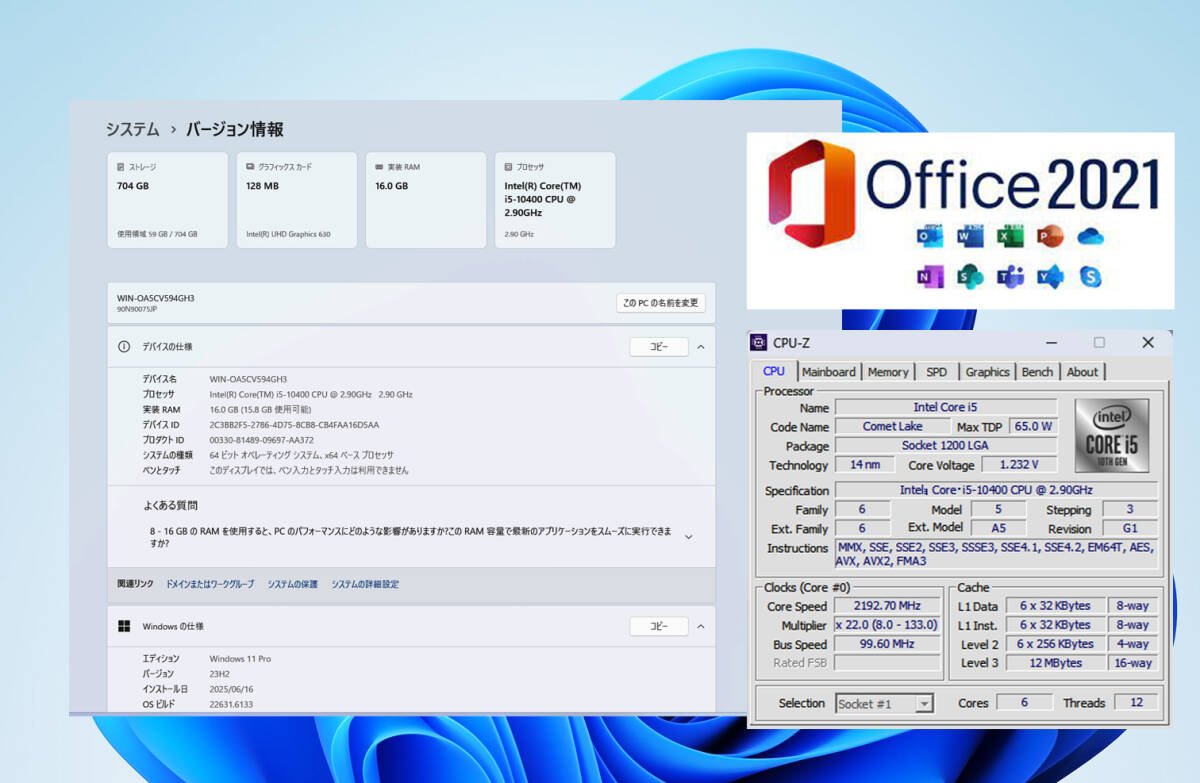Screen dimensions: 1200x783
Task: Click the storage icon on ストレージ card
Action: tap(120, 167)
